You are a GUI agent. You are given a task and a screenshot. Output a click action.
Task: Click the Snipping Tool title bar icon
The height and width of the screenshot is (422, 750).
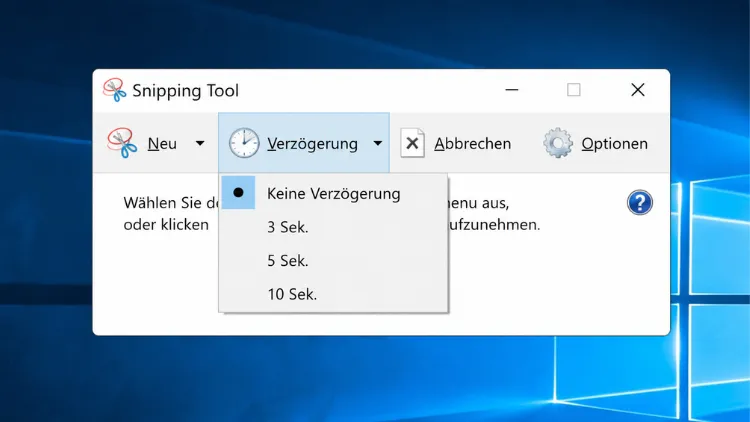click(115, 90)
